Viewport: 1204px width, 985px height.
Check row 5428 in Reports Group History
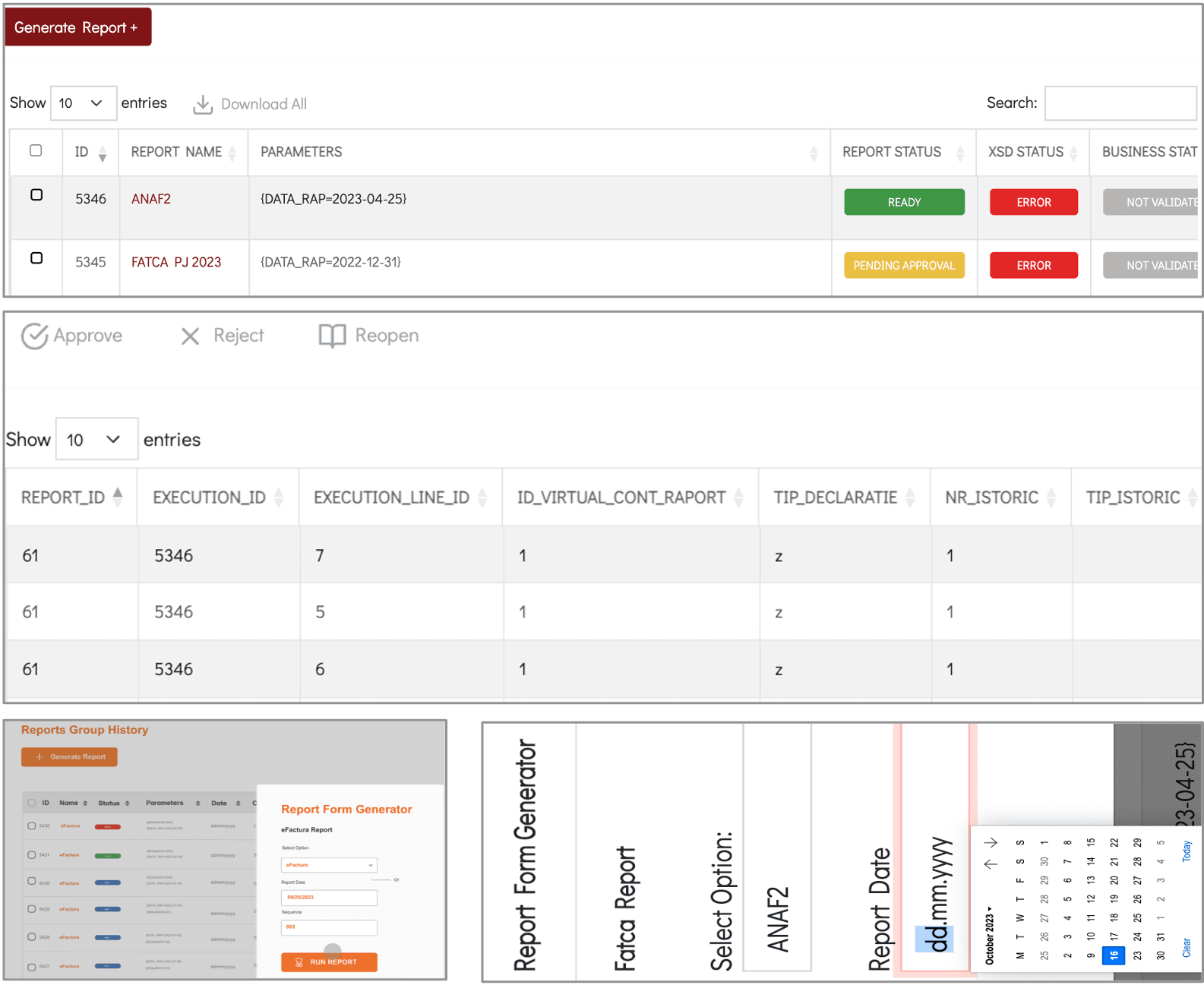31,937
